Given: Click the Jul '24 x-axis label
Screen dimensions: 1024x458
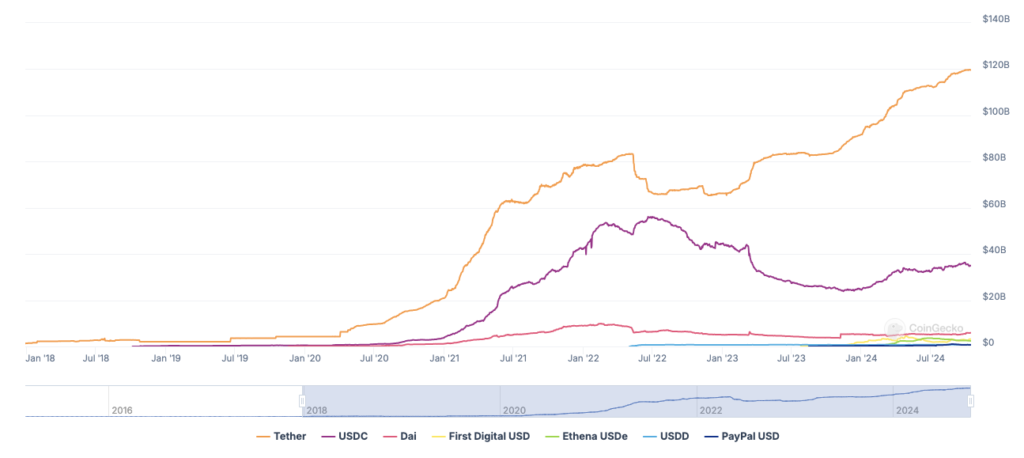Looking at the screenshot, I should 930,358.
